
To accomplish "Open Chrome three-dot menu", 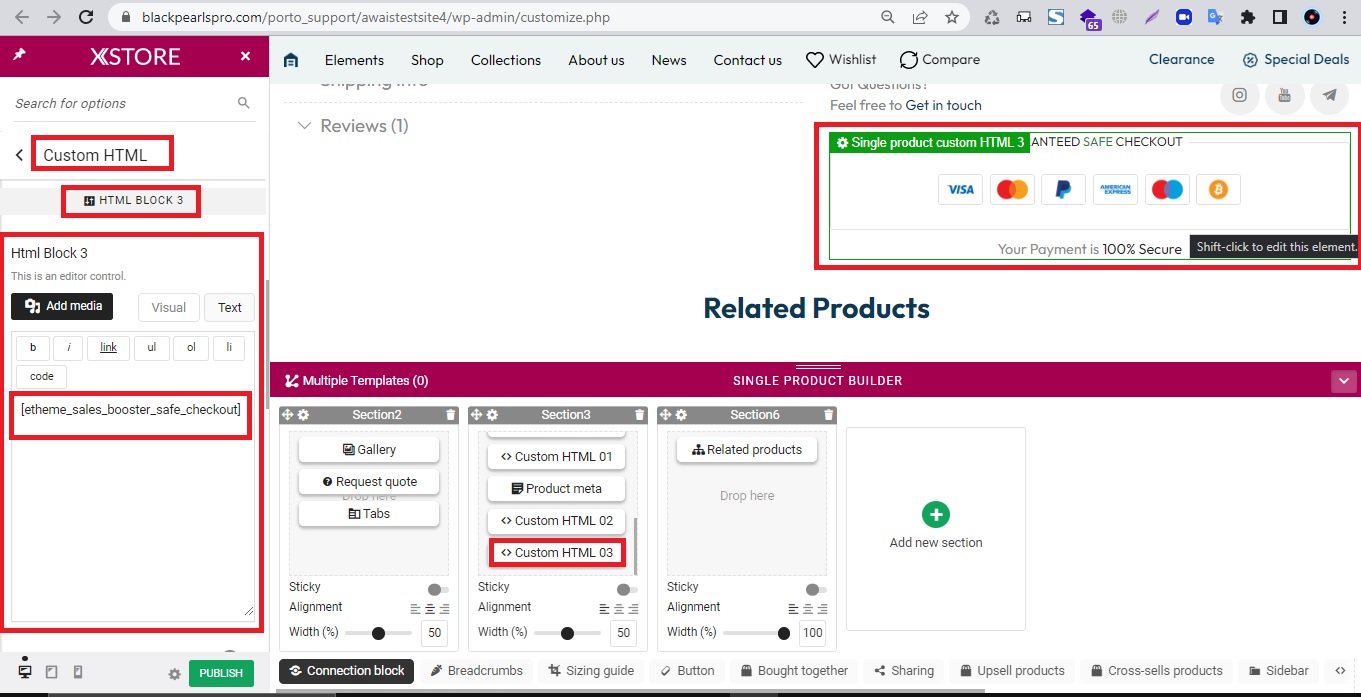I will [1343, 17].
